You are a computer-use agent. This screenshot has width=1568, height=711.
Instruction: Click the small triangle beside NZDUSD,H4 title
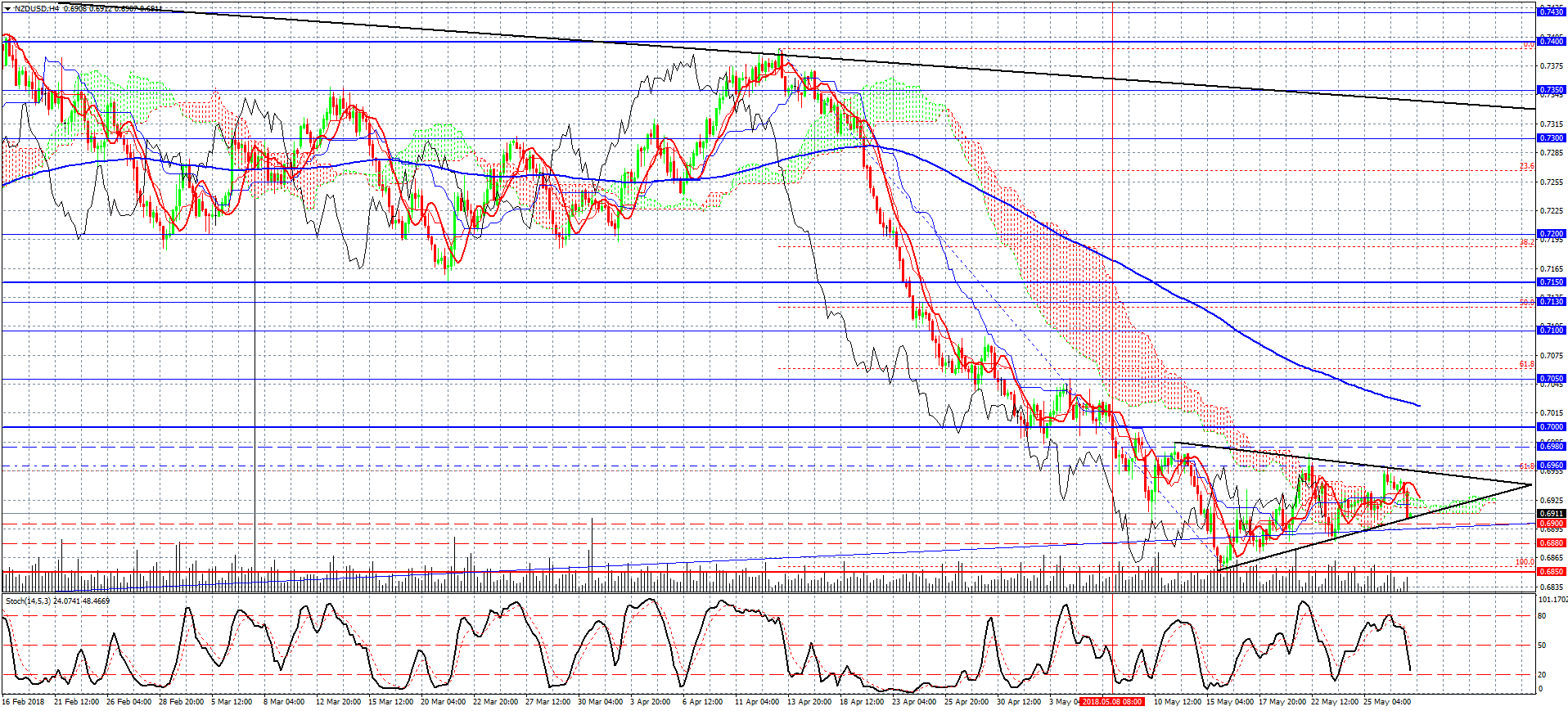pos(7,8)
